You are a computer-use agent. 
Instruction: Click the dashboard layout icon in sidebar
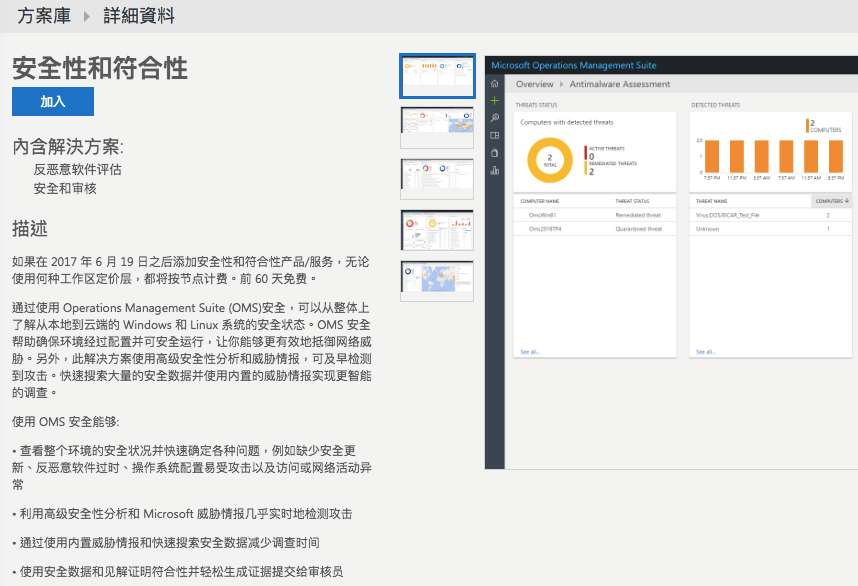[495, 135]
